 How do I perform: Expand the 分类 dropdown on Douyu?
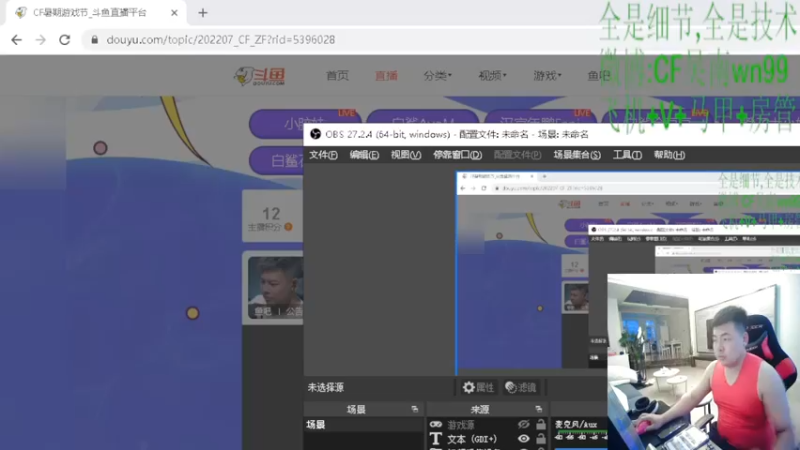coord(437,76)
